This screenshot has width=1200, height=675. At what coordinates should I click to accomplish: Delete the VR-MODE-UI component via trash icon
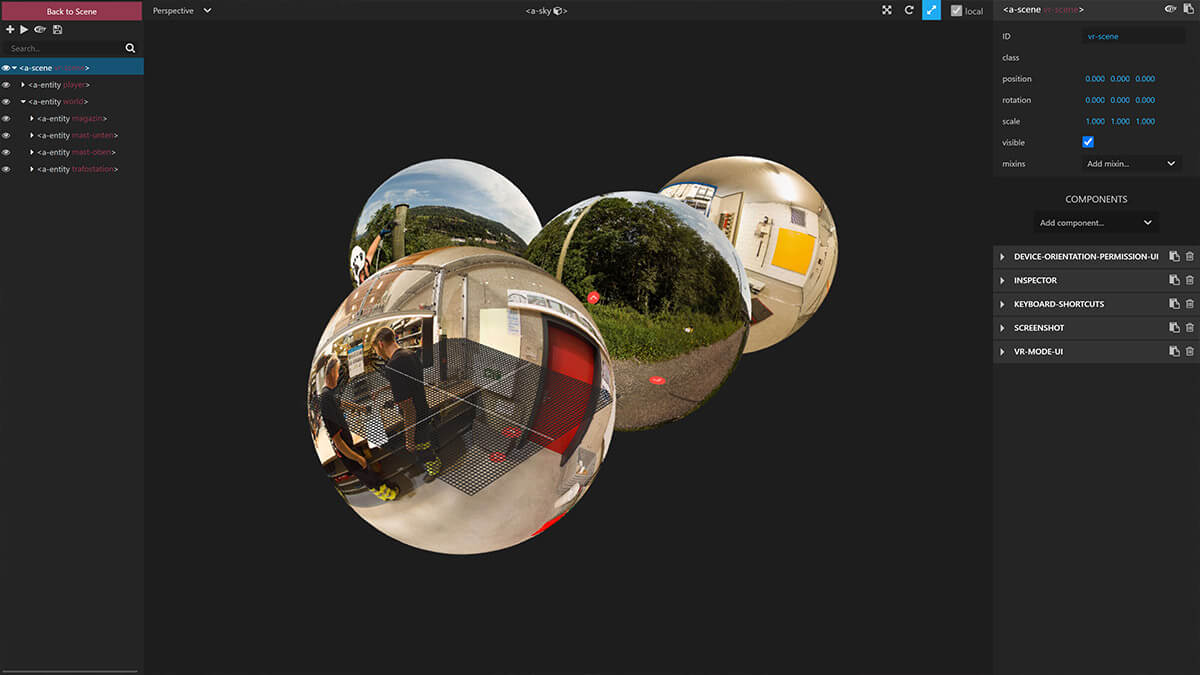[x=1190, y=351]
